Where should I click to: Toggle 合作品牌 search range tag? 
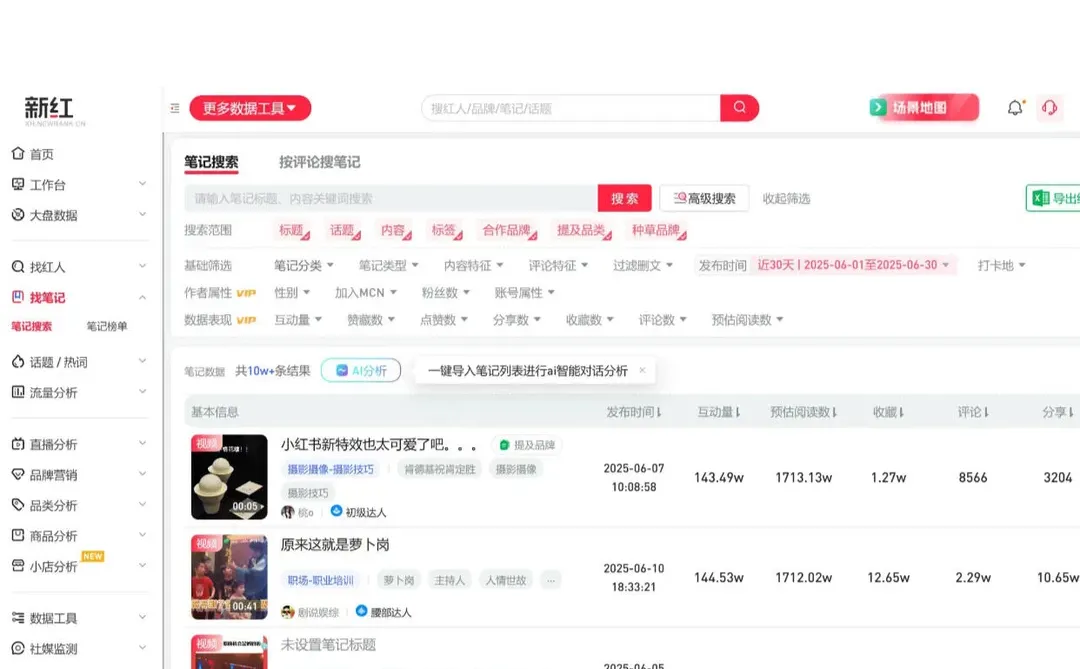click(509, 230)
